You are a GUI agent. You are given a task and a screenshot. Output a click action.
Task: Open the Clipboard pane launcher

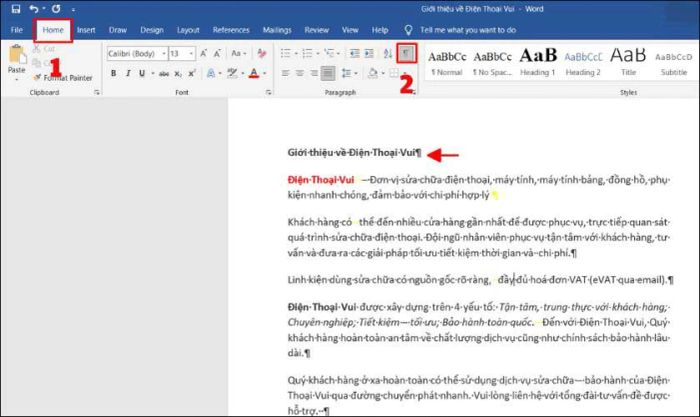pos(96,92)
